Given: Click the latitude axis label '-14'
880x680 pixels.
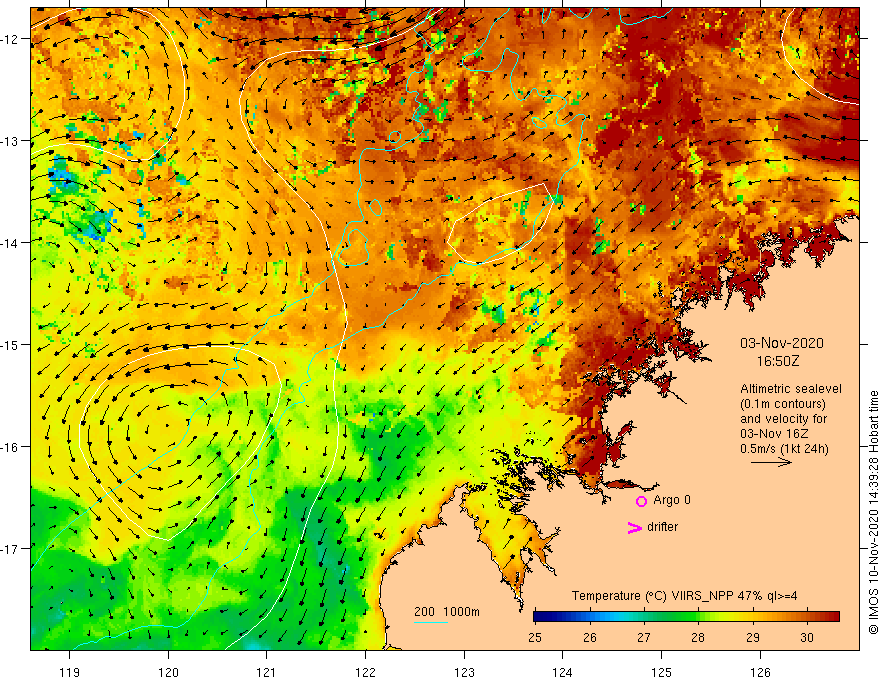Looking at the screenshot, I should coord(11,242).
